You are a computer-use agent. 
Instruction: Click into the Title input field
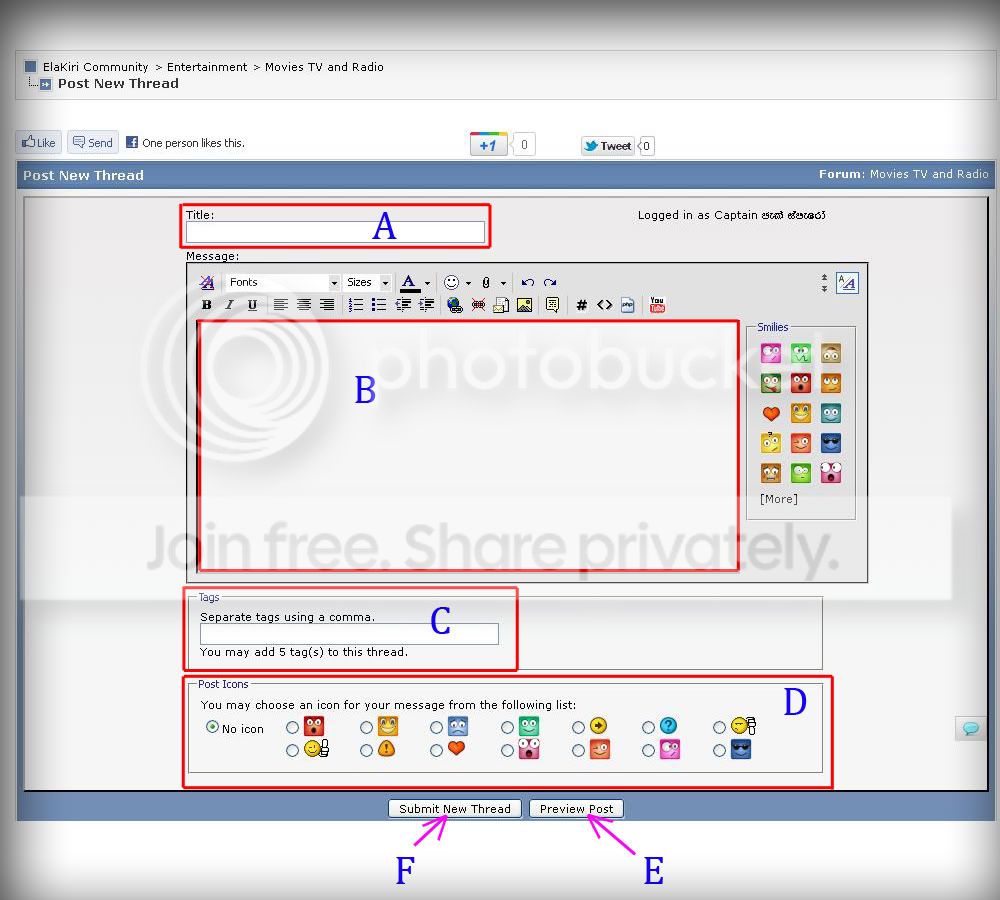pos(335,232)
